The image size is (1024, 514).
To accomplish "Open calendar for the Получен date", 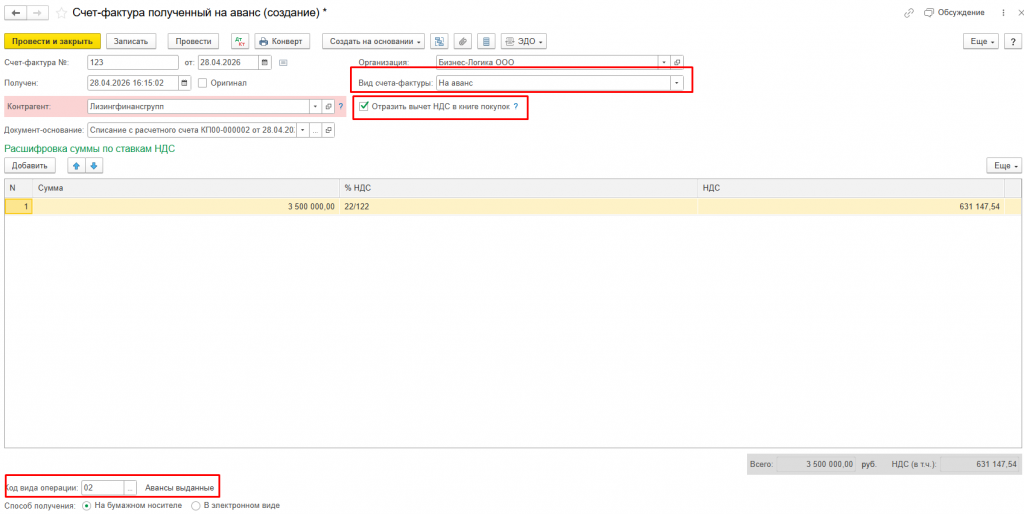I will (x=185, y=83).
